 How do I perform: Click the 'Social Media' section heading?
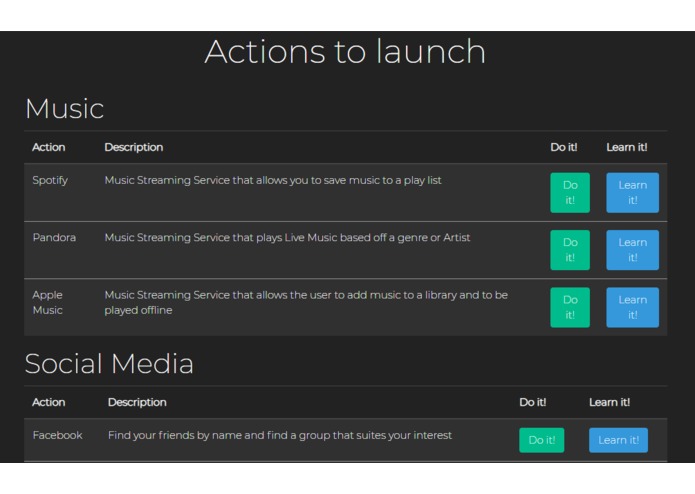109,364
